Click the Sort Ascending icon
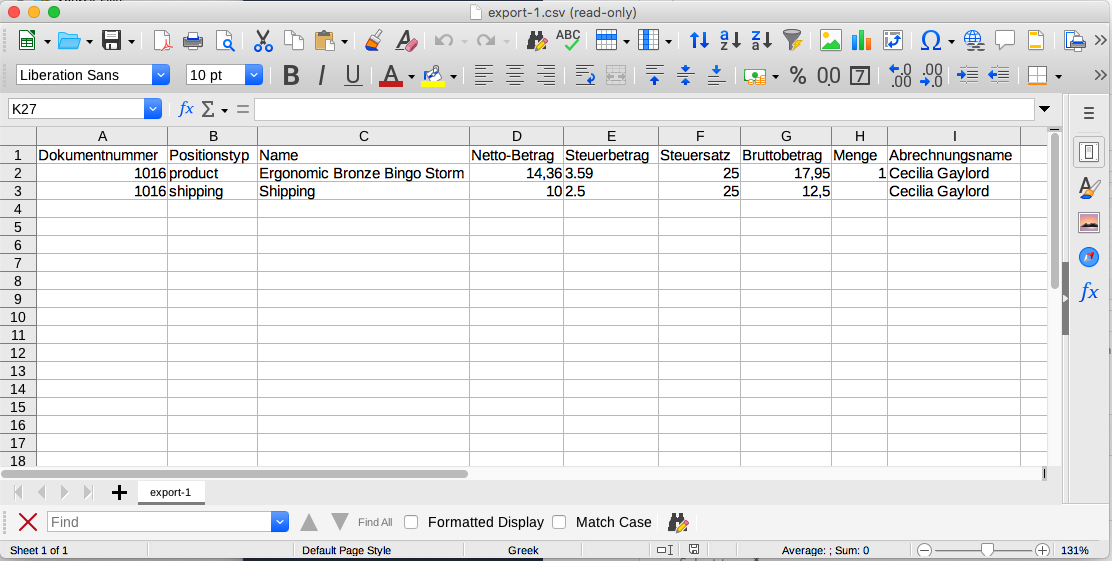Screen dimensions: 1112x561 pos(730,41)
